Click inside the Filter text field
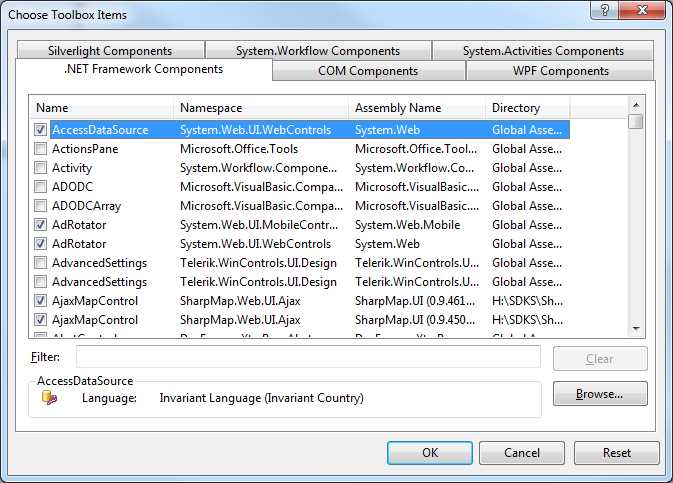Viewport: 673px width, 483px height. pos(308,357)
